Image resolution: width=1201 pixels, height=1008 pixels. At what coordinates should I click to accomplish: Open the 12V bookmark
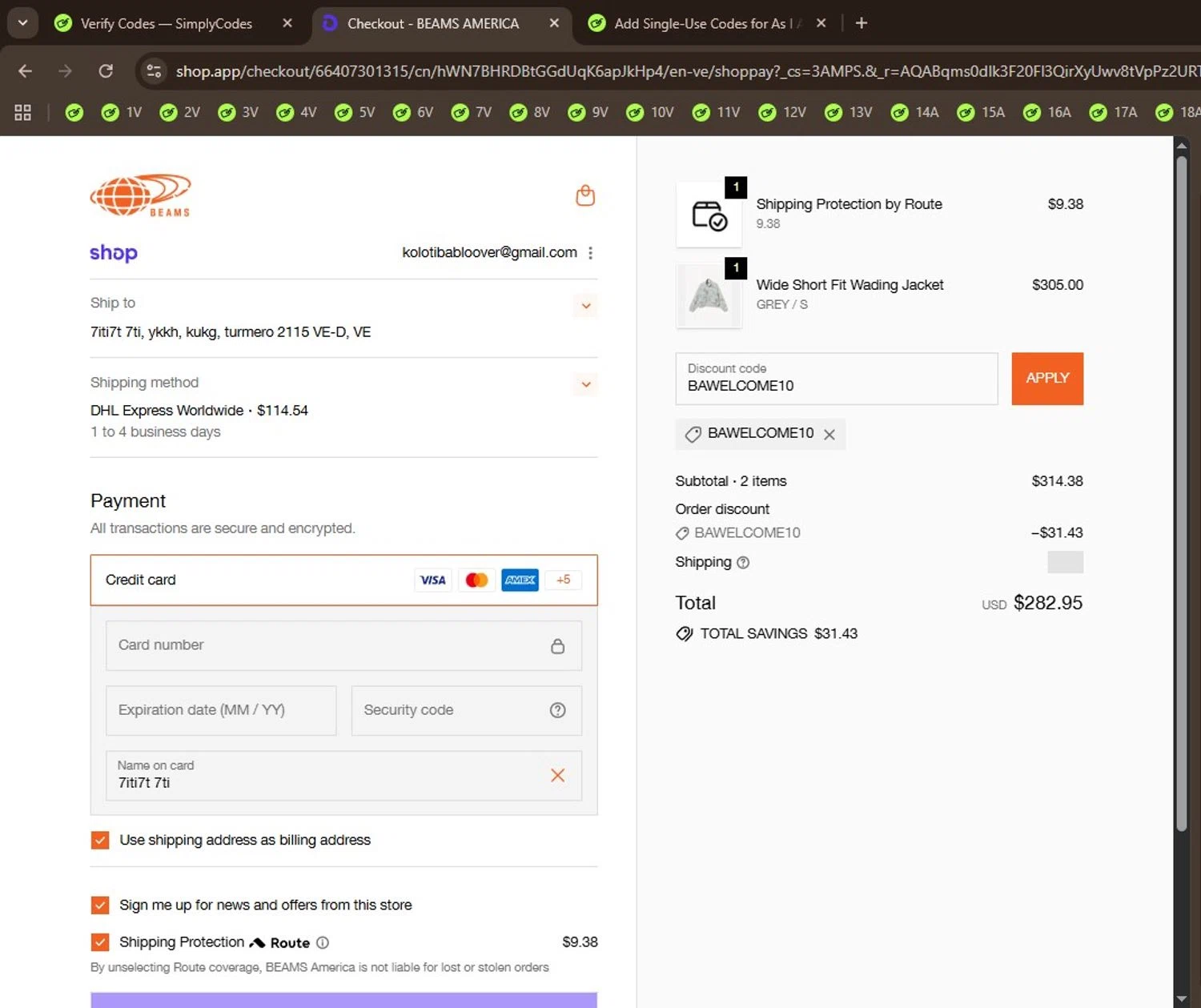tap(782, 112)
